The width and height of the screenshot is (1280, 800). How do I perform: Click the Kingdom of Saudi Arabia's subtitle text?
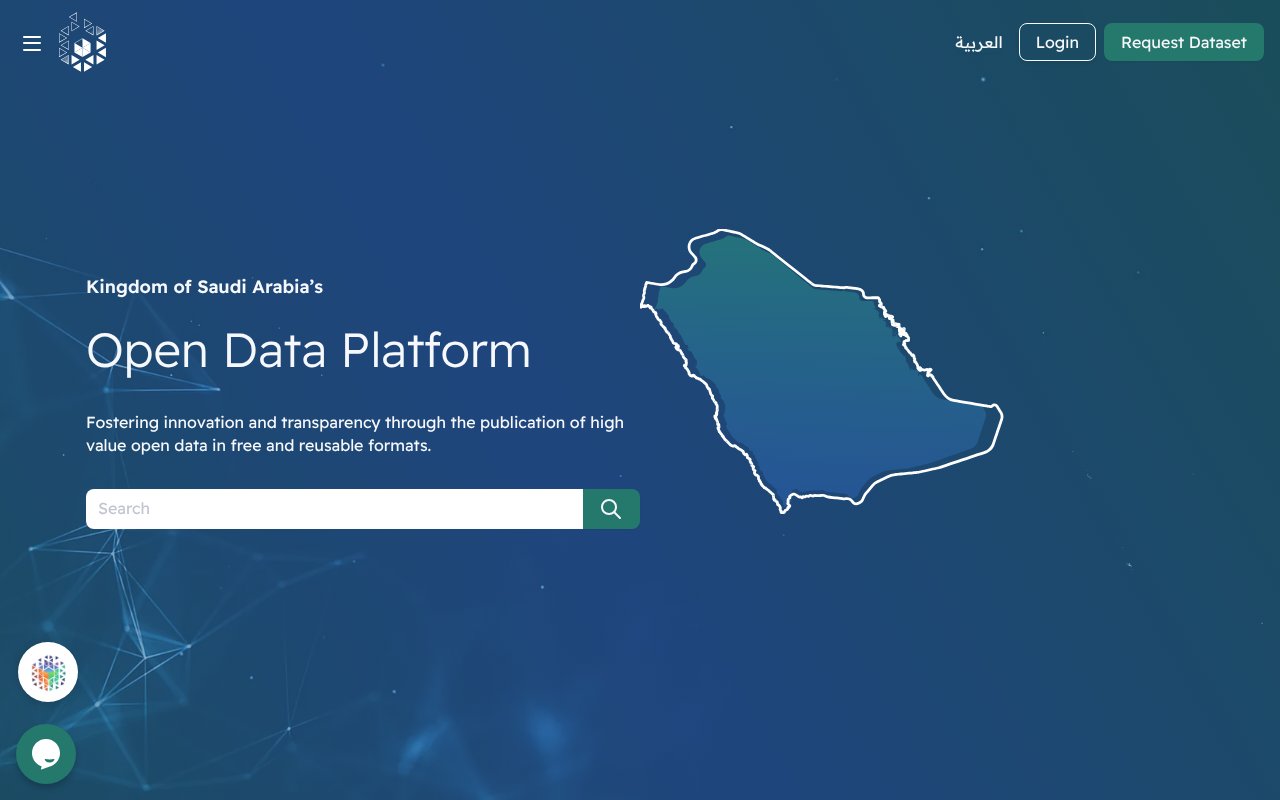click(x=204, y=287)
